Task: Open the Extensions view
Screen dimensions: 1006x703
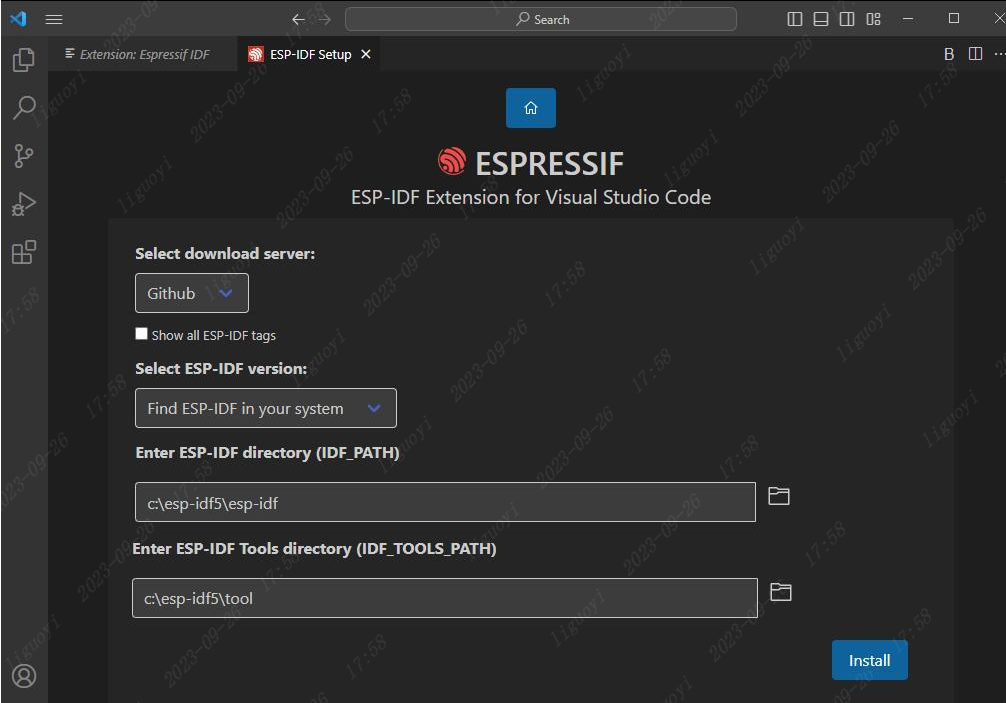Action: point(24,252)
